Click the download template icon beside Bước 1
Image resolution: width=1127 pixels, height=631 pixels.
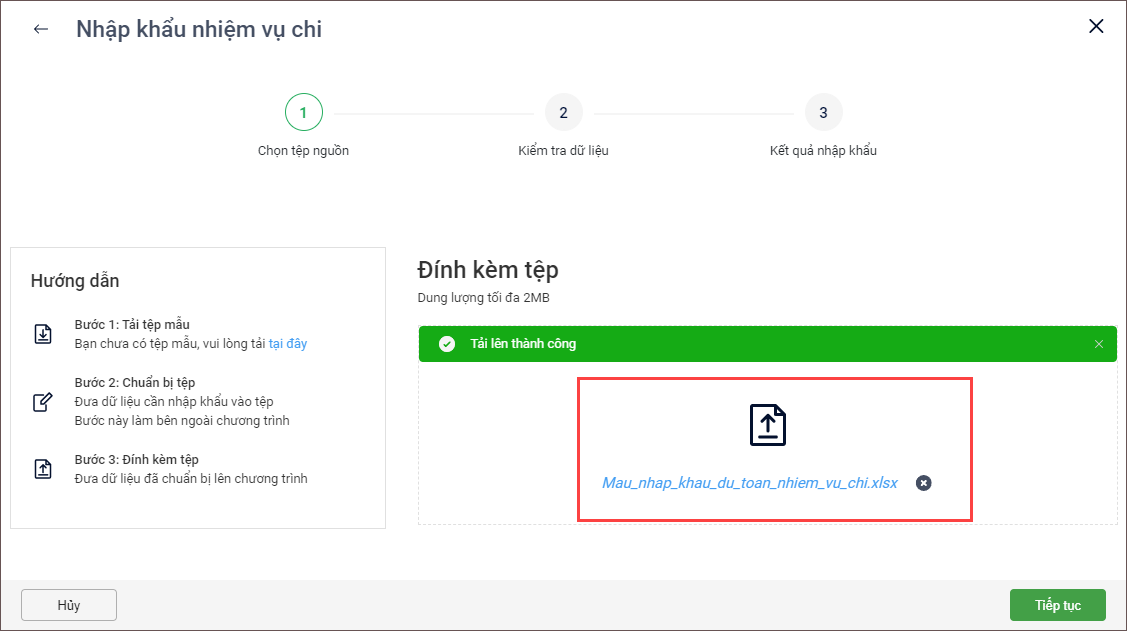(x=43, y=334)
